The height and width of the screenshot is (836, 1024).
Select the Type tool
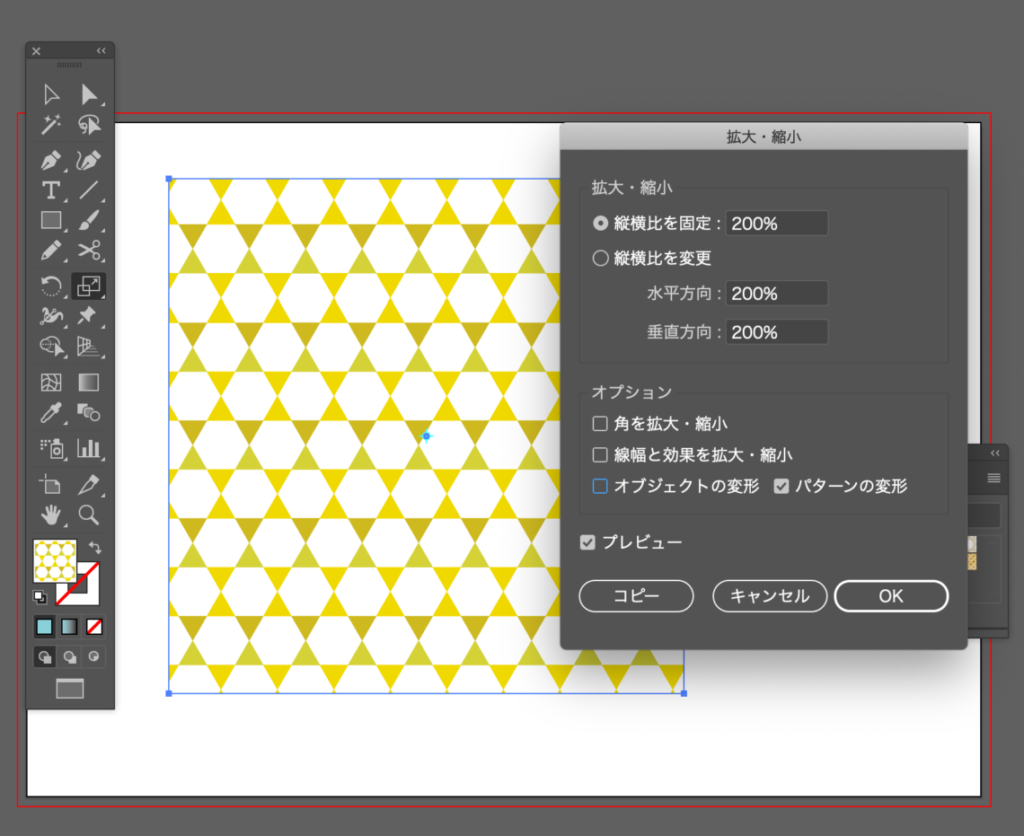coord(51,190)
